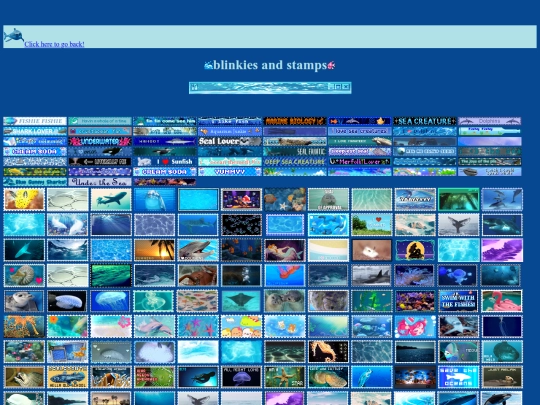Select the open-mouth dolphin stamp
The width and height of the screenshot is (540, 405).
[198, 250]
